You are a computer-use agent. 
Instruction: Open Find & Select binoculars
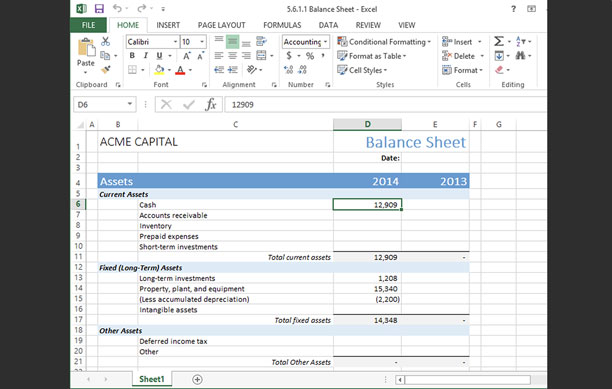(520, 56)
